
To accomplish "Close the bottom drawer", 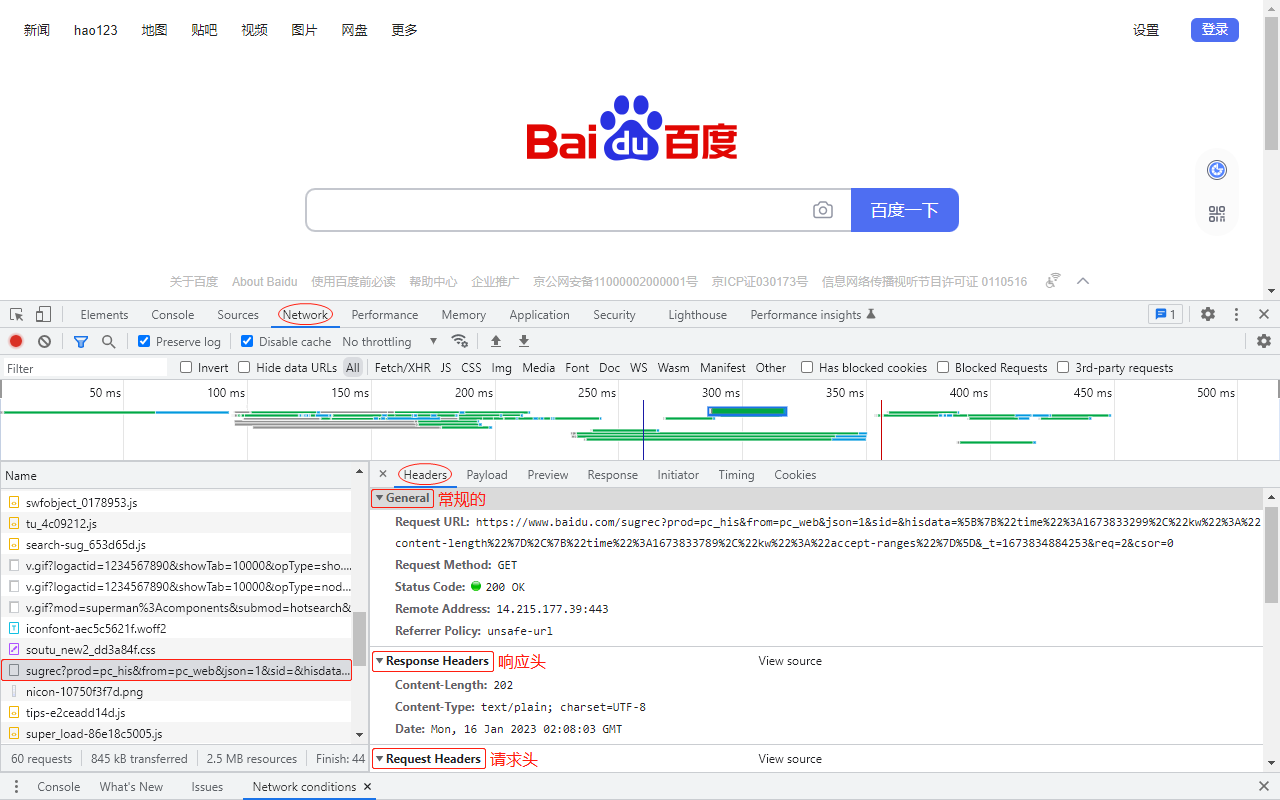I will (1264, 787).
